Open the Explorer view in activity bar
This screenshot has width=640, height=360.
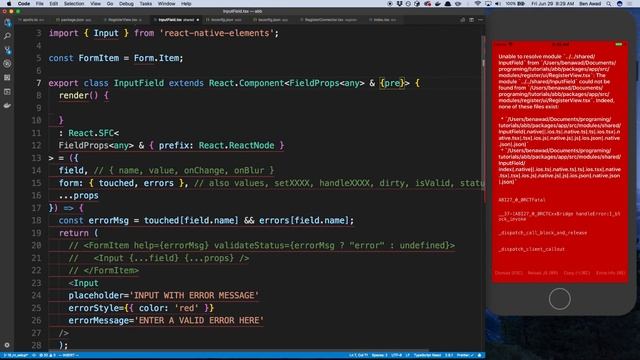7,23
